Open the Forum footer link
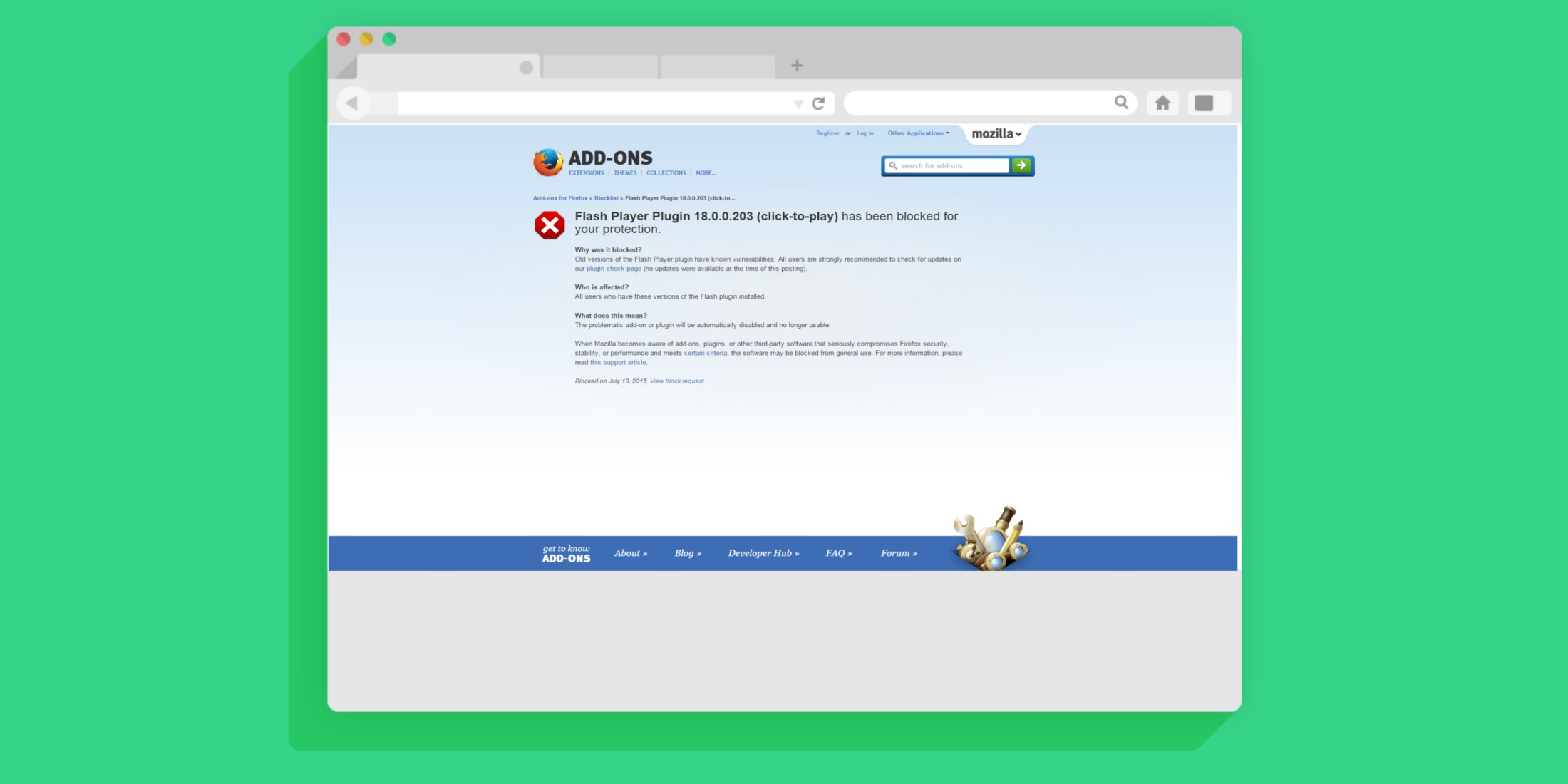The width and height of the screenshot is (1568, 784). click(899, 553)
